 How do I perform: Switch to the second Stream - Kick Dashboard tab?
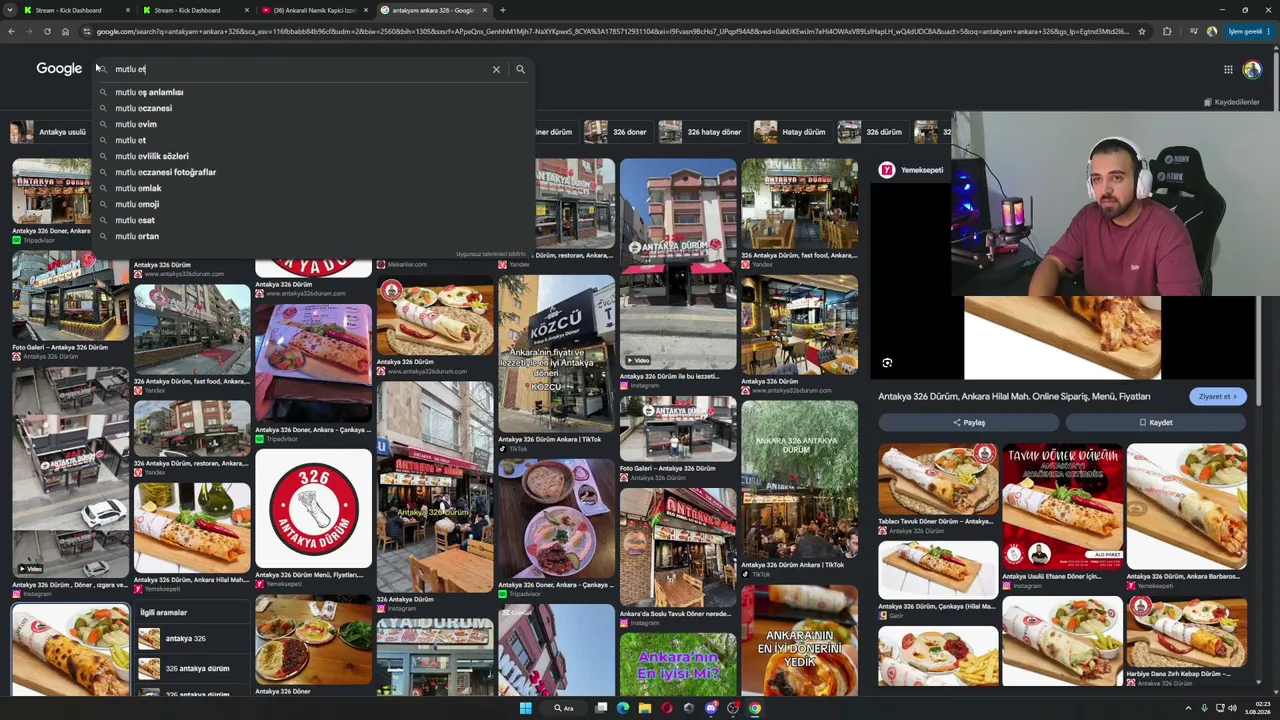pyautogui.click(x=196, y=10)
